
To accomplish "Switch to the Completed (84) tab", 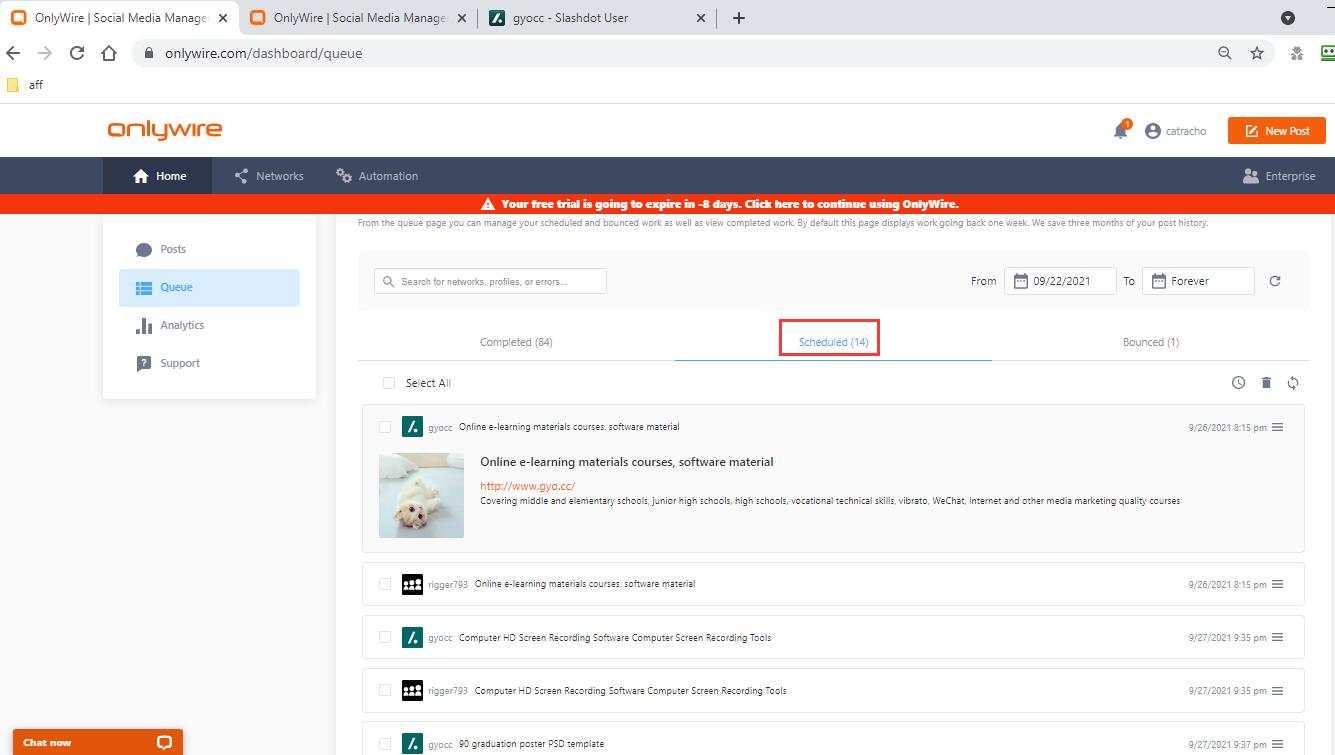I will [x=516, y=342].
